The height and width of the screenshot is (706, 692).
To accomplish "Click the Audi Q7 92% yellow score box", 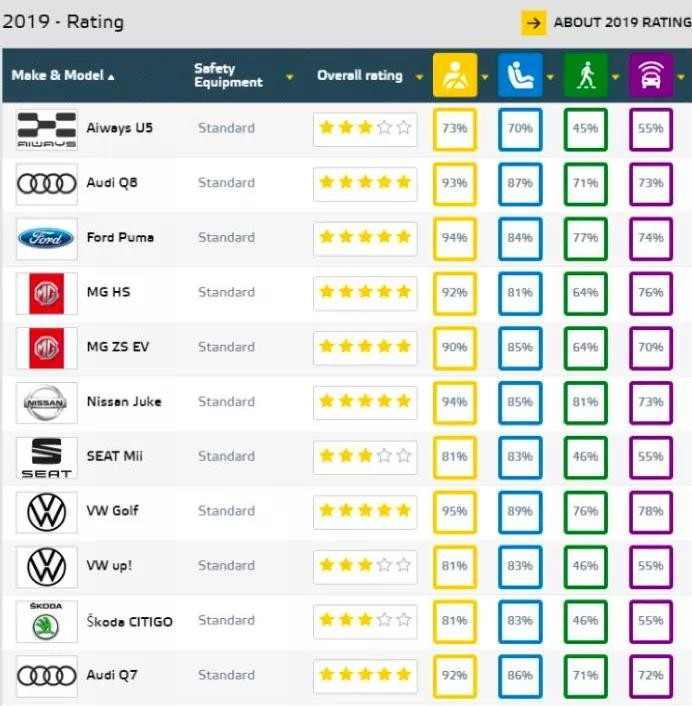I will 455,675.
